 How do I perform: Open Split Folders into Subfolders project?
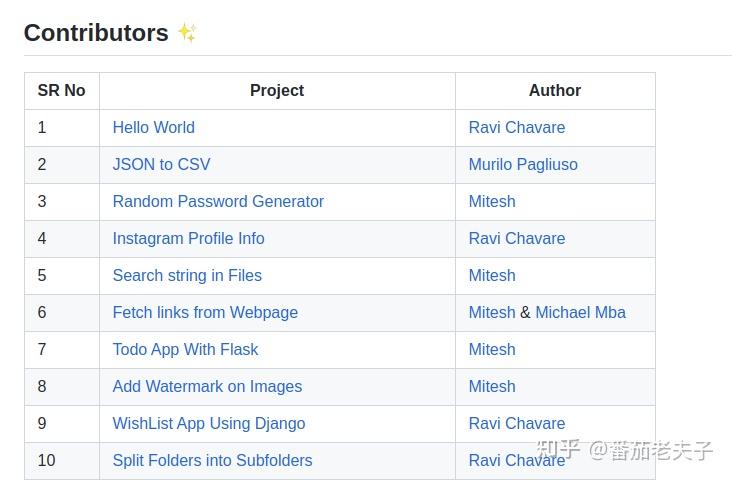[212, 460]
